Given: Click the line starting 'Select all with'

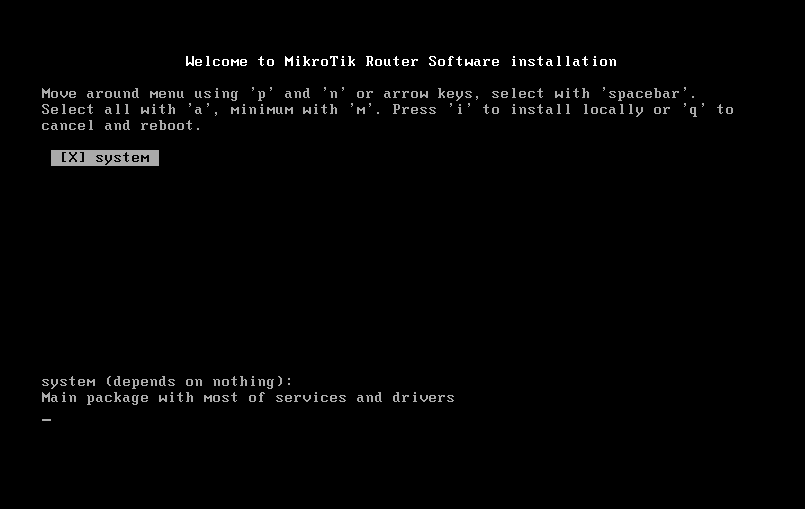Looking at the screenshot, I should pos(388,109).
